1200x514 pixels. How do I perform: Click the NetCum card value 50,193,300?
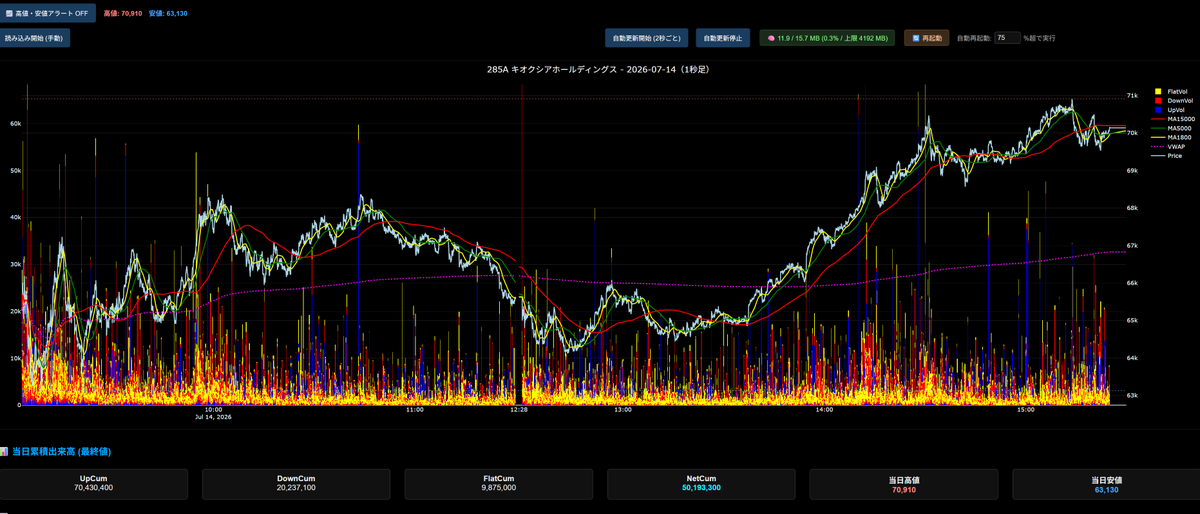tap(701, 488)
